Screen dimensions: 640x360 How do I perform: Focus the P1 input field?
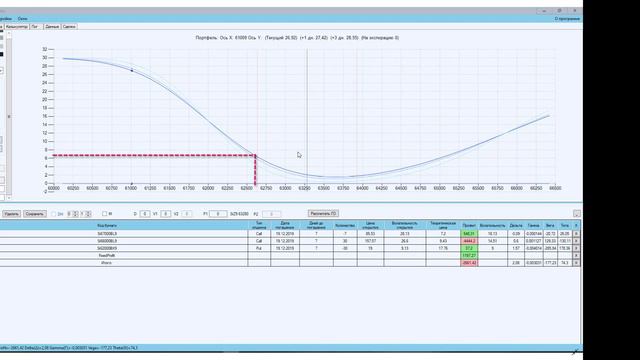(x=218, y=214)
